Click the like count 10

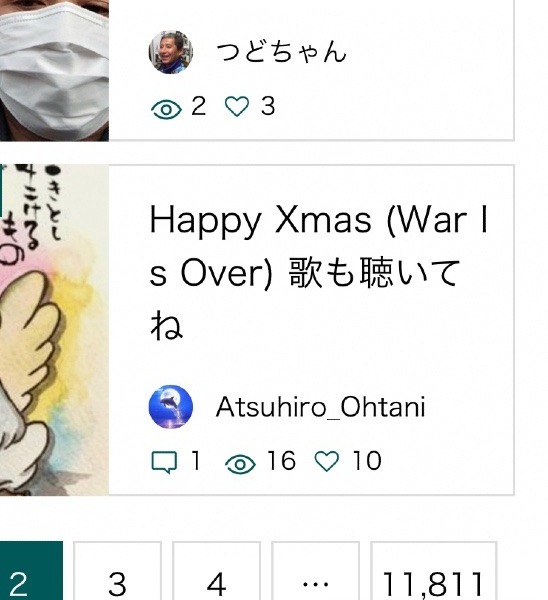click(367, 460)
